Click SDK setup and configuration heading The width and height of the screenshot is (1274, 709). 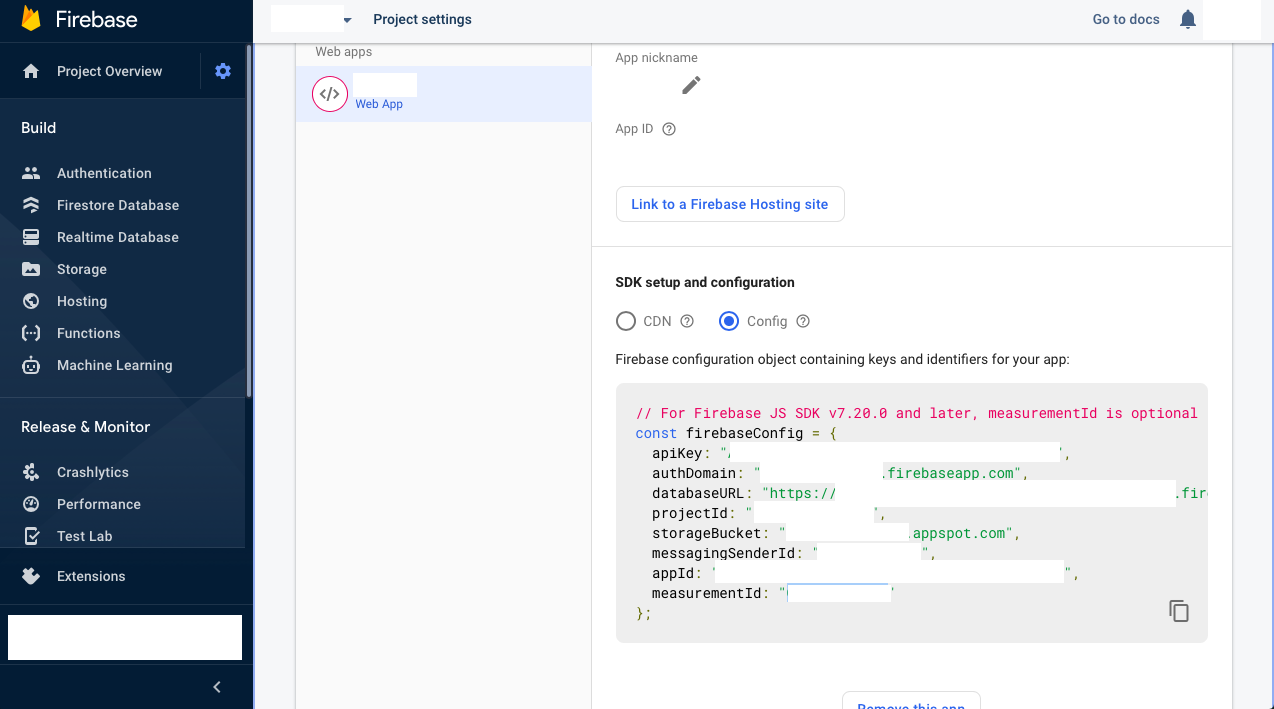(705, 283)
